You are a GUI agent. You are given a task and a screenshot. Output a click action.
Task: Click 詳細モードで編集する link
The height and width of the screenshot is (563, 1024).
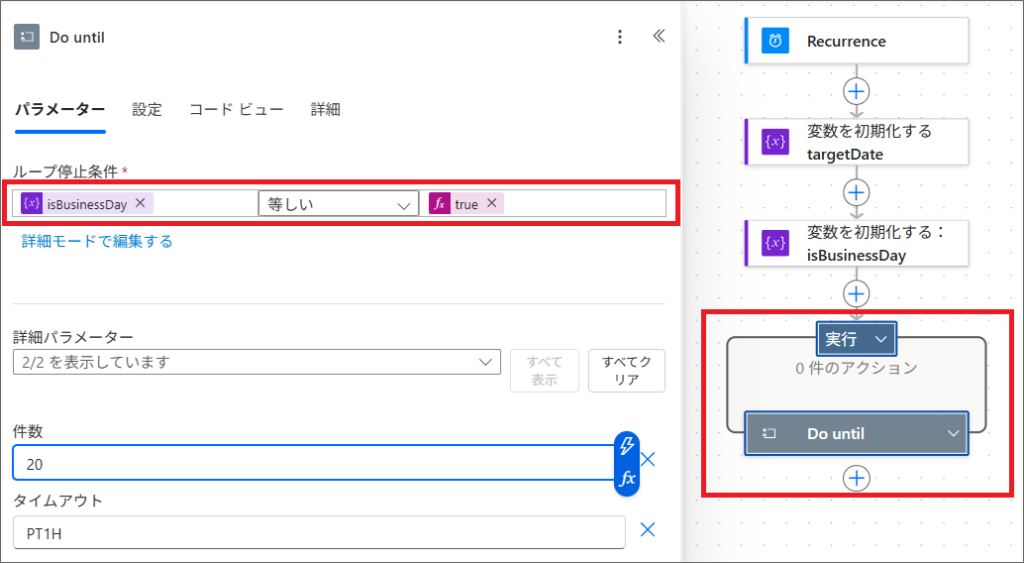click(97, 241)
